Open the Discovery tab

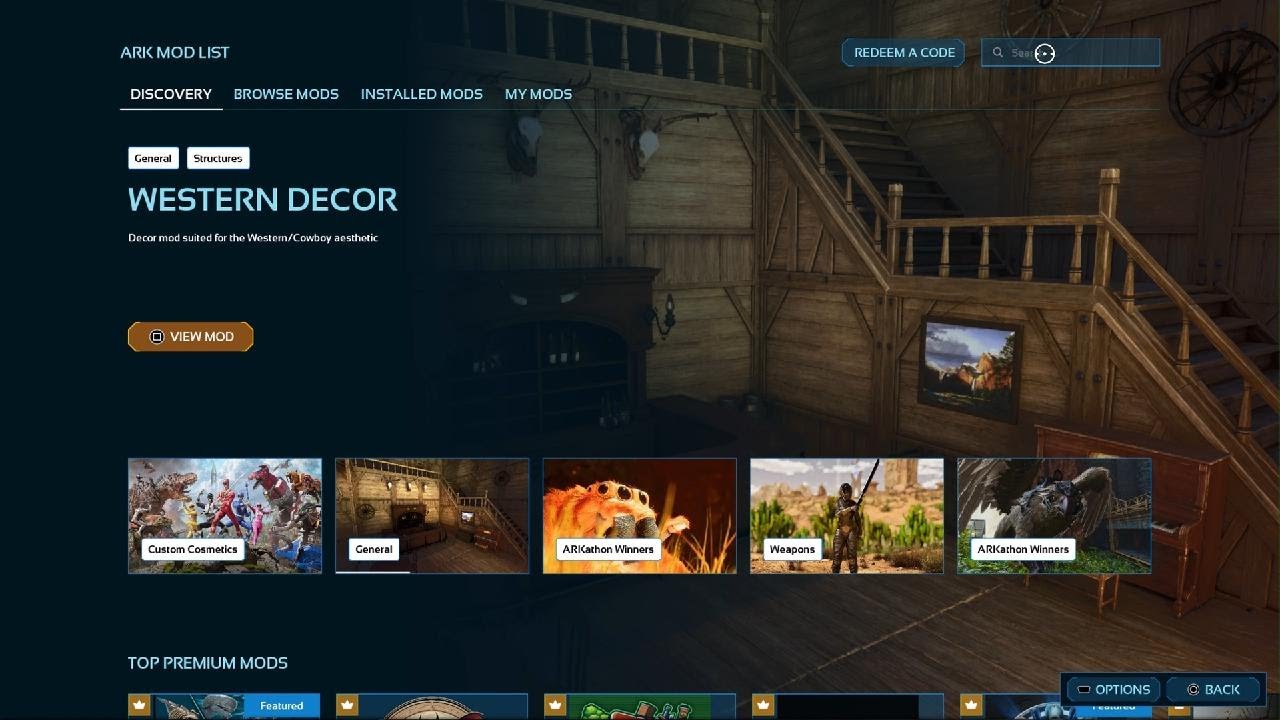pos(171,94)
